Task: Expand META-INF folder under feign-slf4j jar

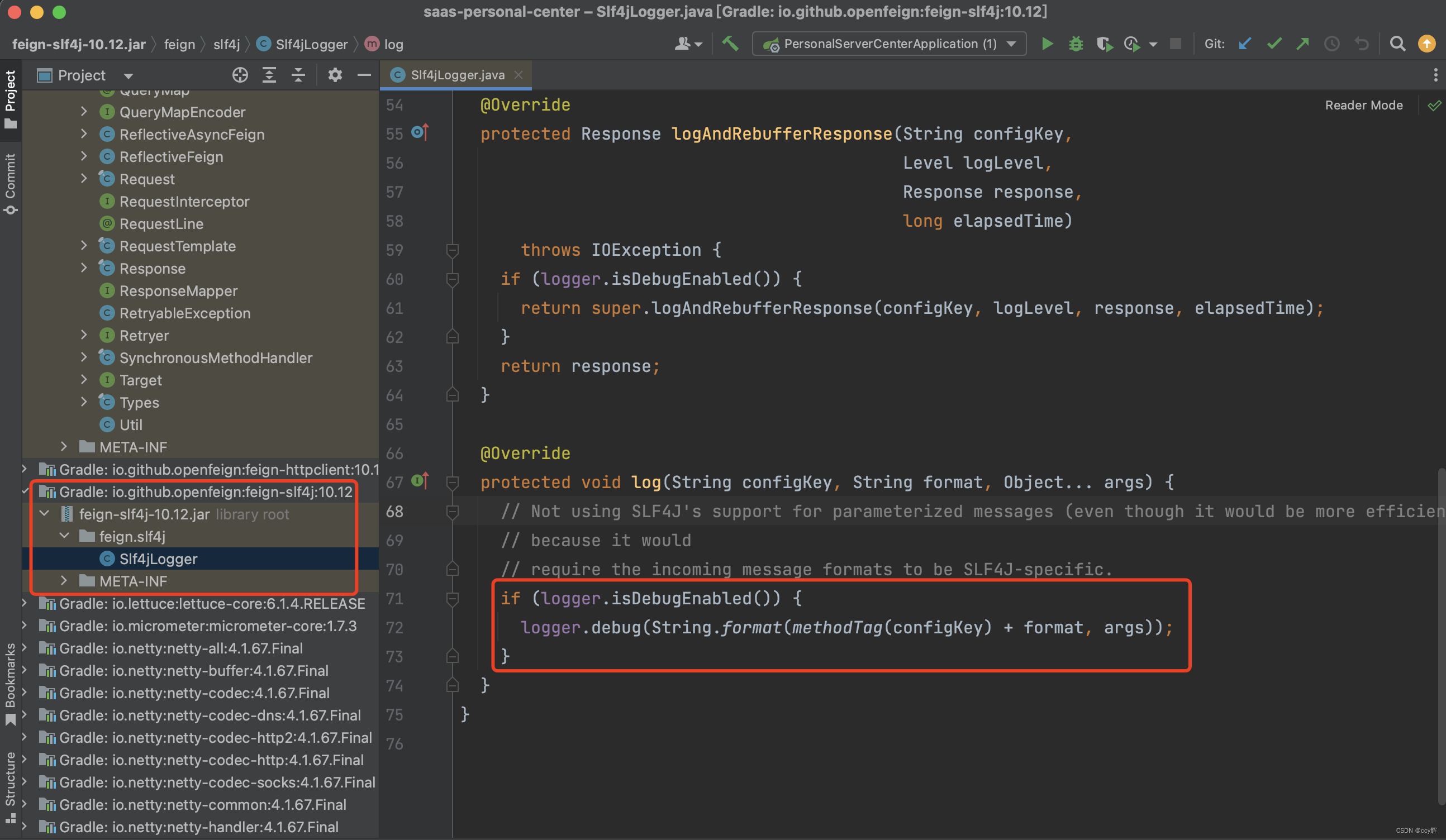Action: pos(64,581)
